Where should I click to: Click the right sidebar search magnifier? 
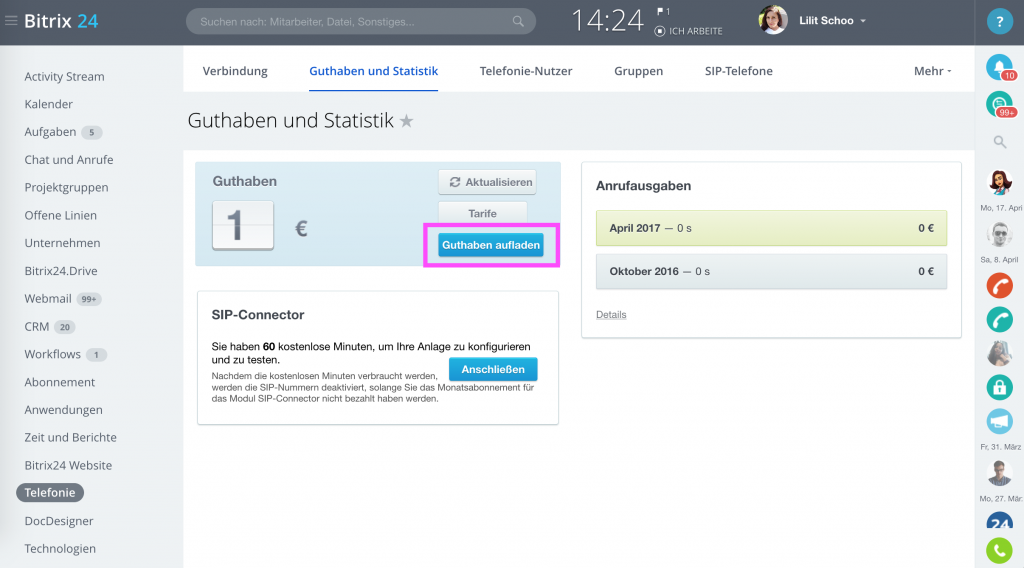1000,142
